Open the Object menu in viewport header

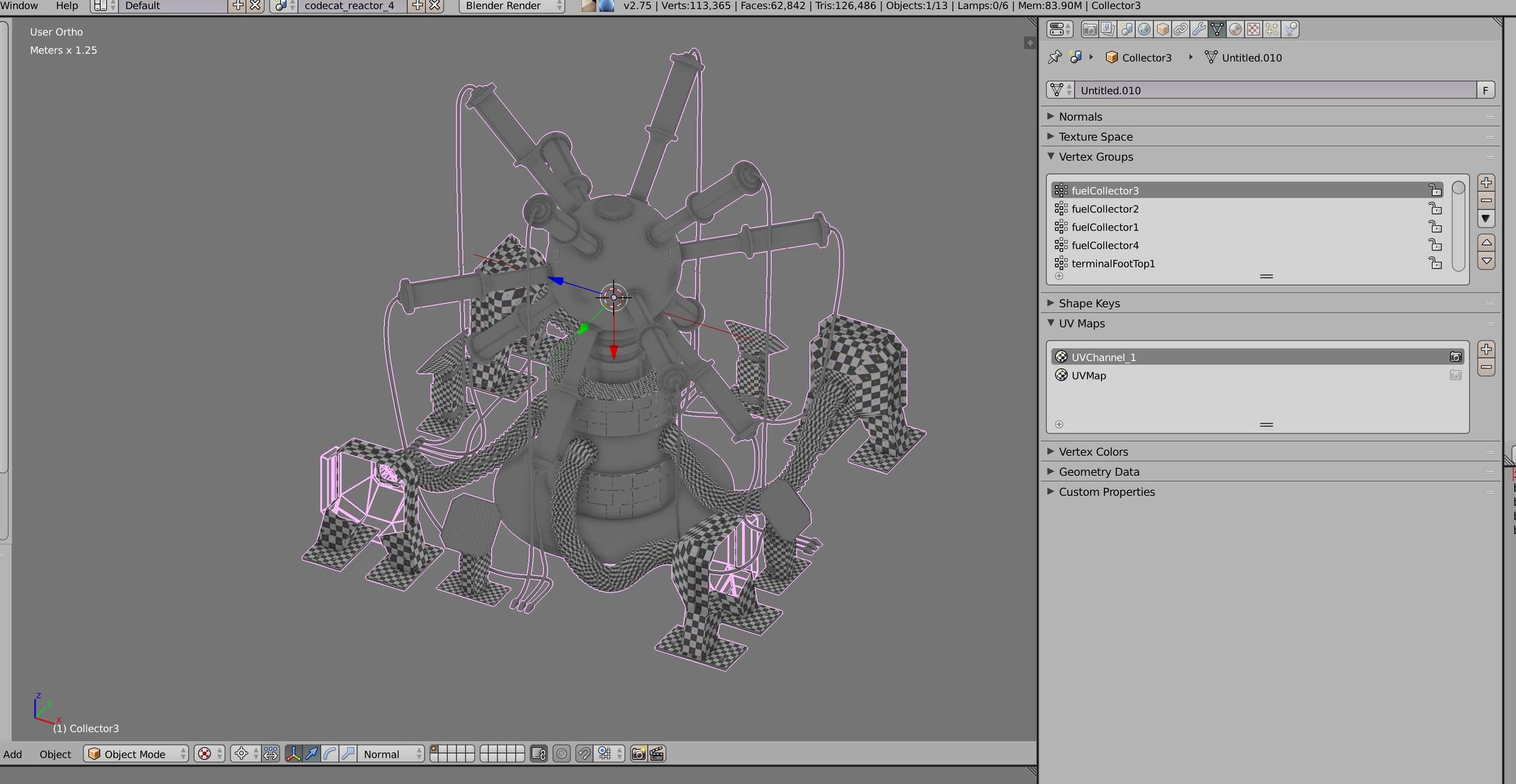click(55, 754)
